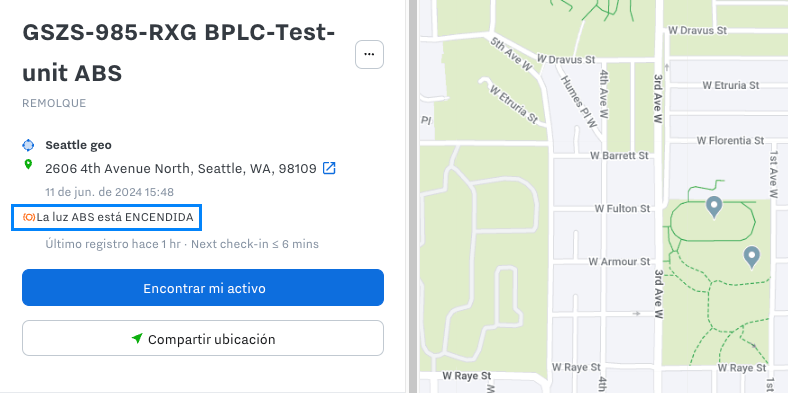Click the orange ABS warning light icon
Image resolution: width=788 pixels, height=393 pixels.
(29, 217)
